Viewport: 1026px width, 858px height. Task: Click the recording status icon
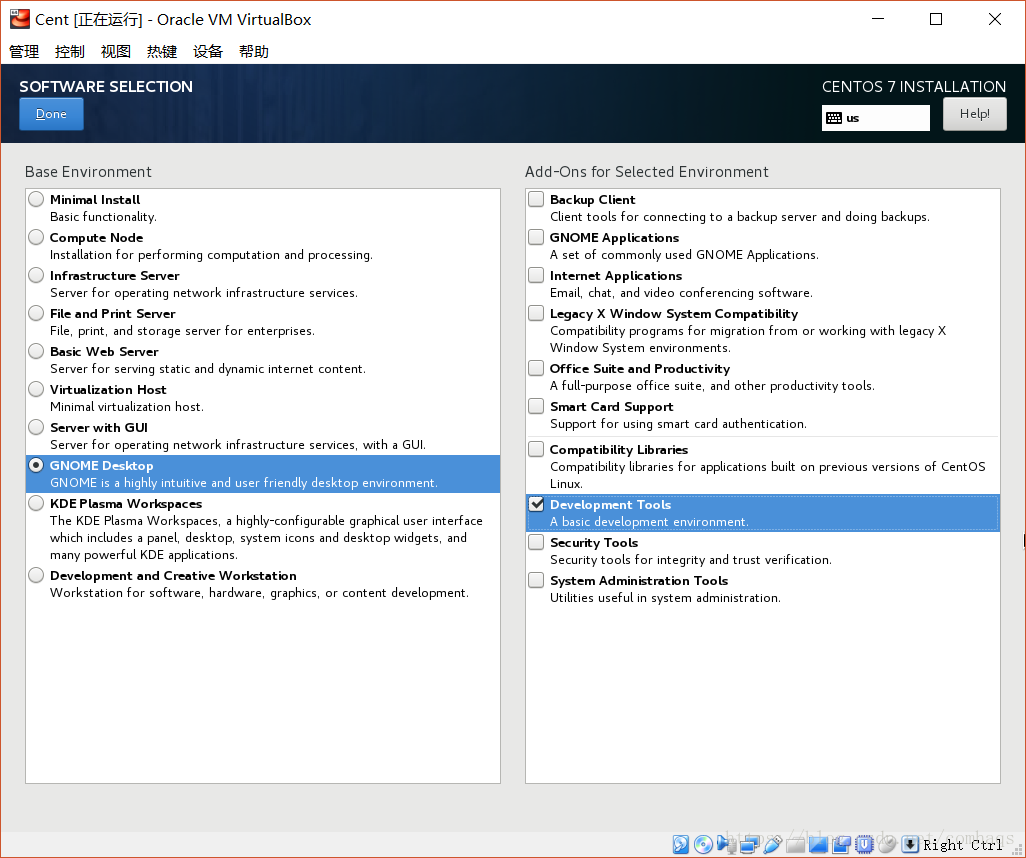841,844
